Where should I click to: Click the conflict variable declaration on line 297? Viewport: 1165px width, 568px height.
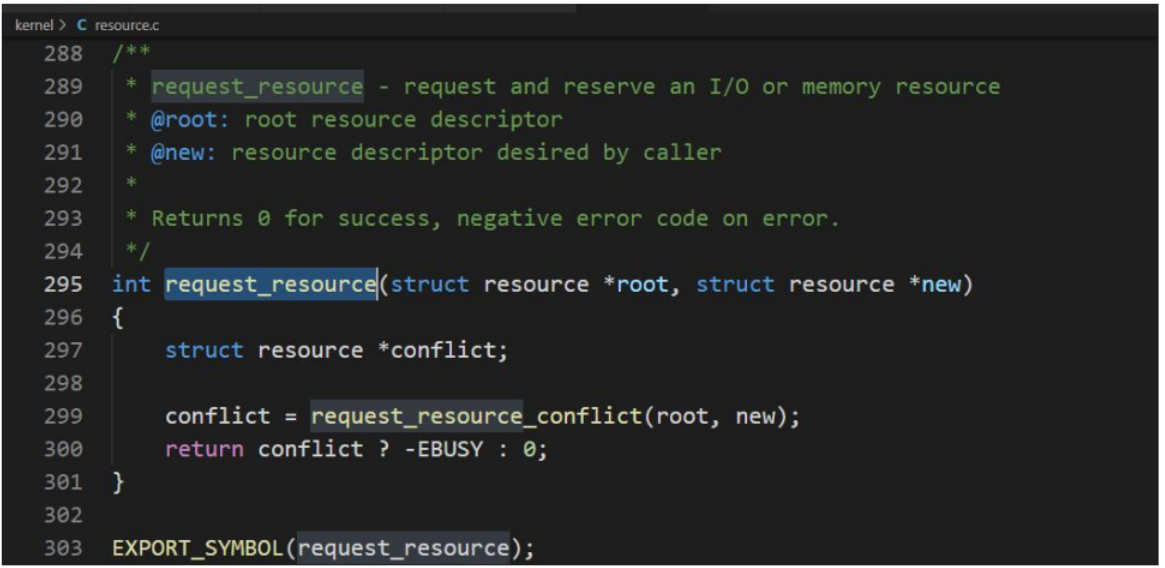click(443, 350)
